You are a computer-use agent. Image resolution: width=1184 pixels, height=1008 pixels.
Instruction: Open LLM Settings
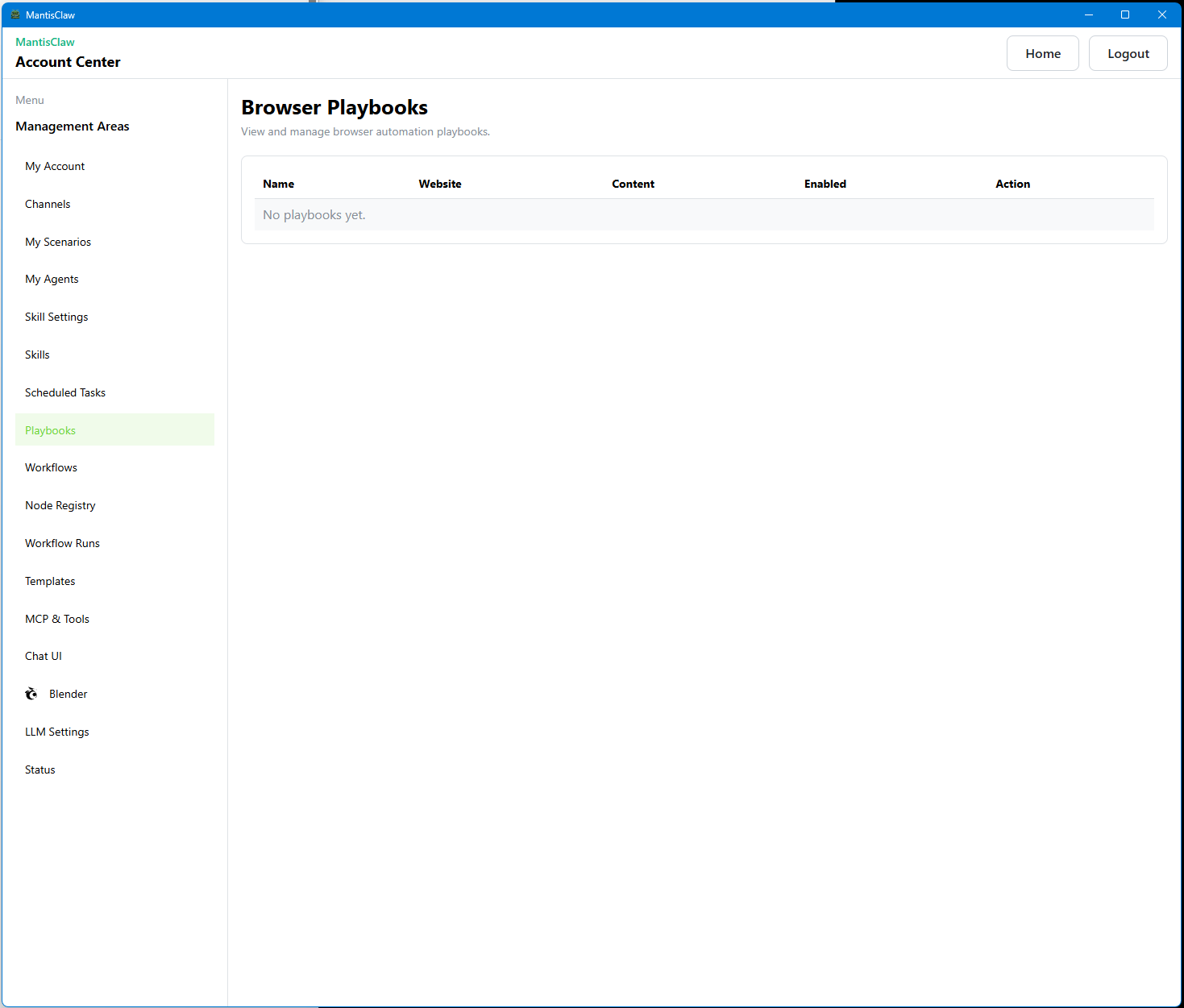click(x=56, y=731)
